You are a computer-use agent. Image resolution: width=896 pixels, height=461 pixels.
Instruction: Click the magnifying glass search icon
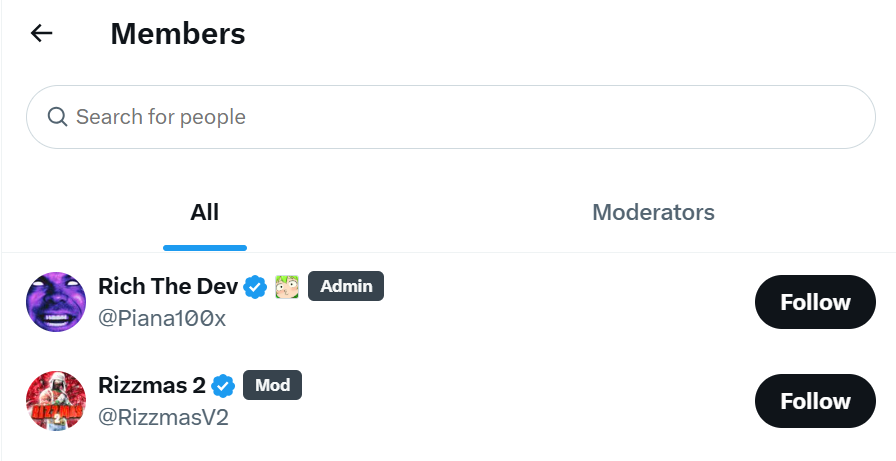pos(57,117)
